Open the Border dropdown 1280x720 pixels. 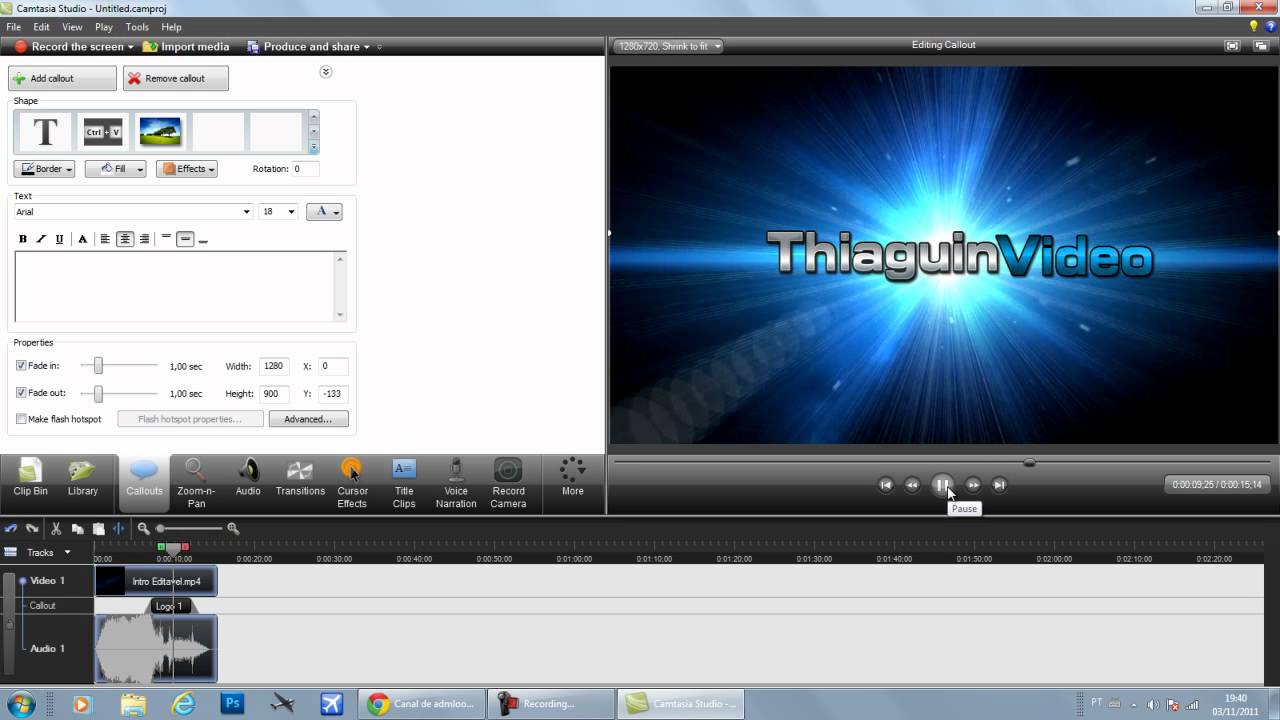pyautogui.click(x=44, y=169)
